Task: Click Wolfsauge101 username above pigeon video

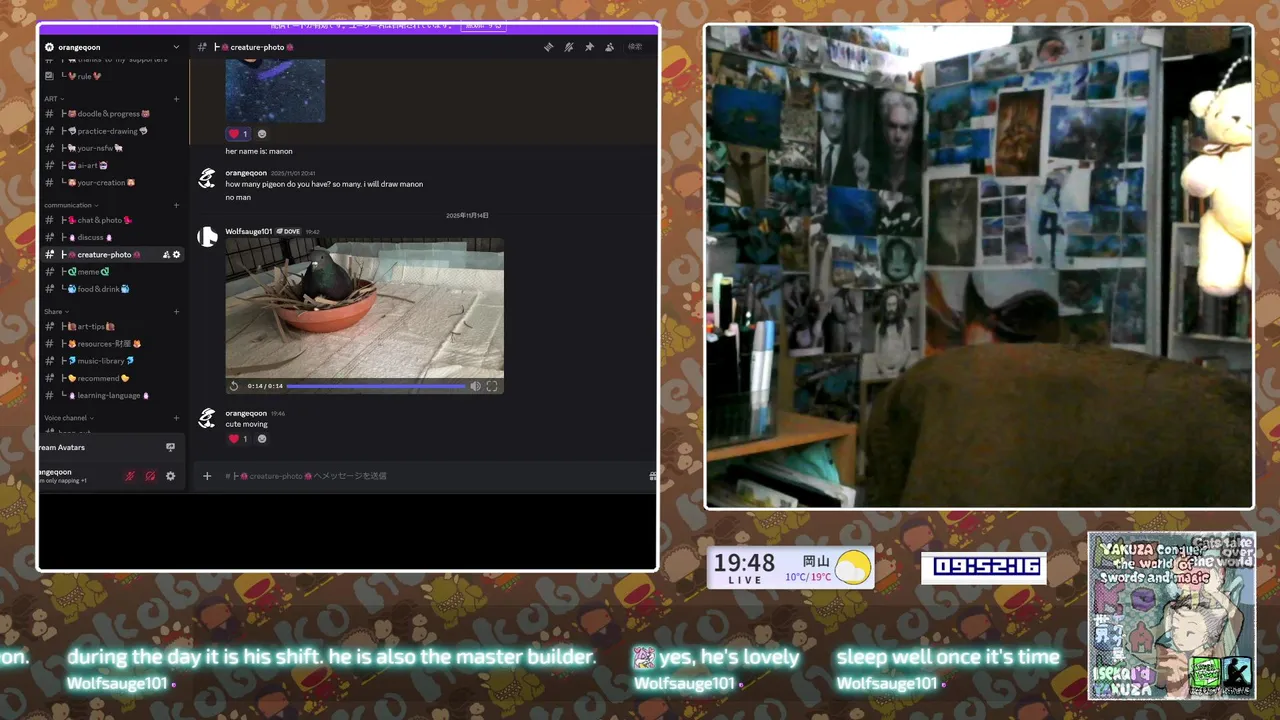Action: coord(249,231)
